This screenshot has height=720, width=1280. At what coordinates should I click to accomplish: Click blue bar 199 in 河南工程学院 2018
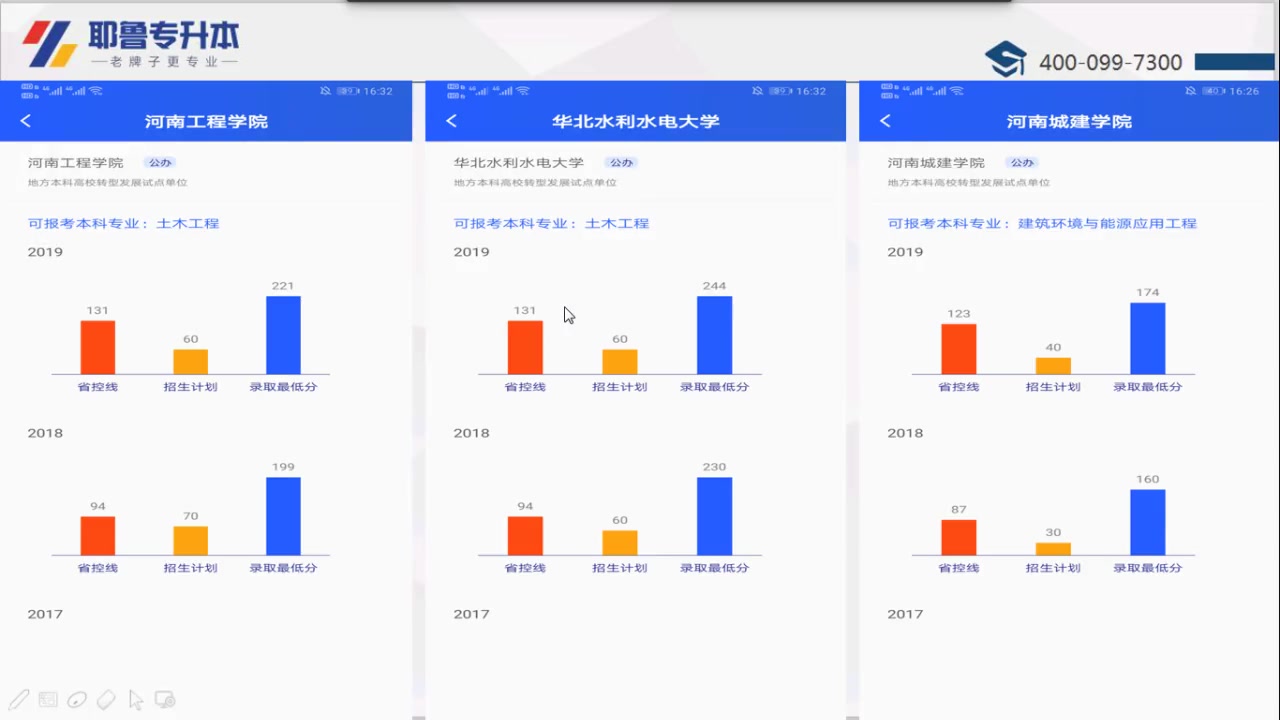click(283, 516)
